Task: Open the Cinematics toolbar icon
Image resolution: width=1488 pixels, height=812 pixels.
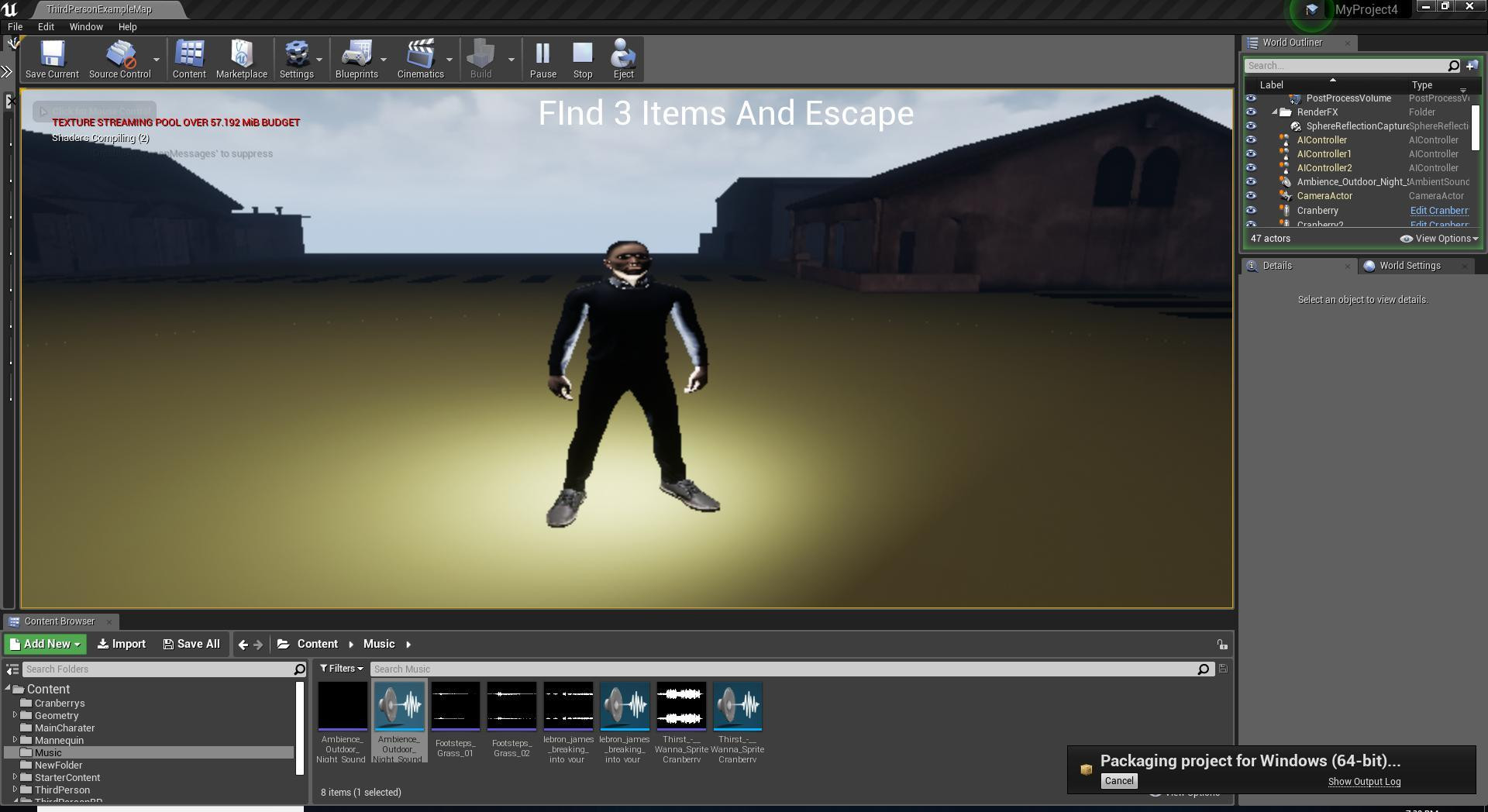Action: pyautogui.click(x=420, y=59)
